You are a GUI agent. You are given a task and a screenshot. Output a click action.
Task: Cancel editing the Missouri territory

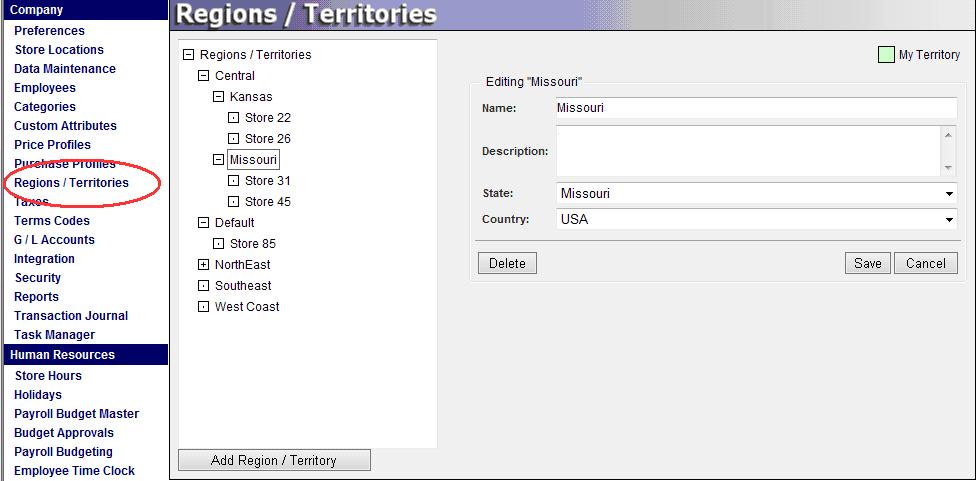click(925, 263)
